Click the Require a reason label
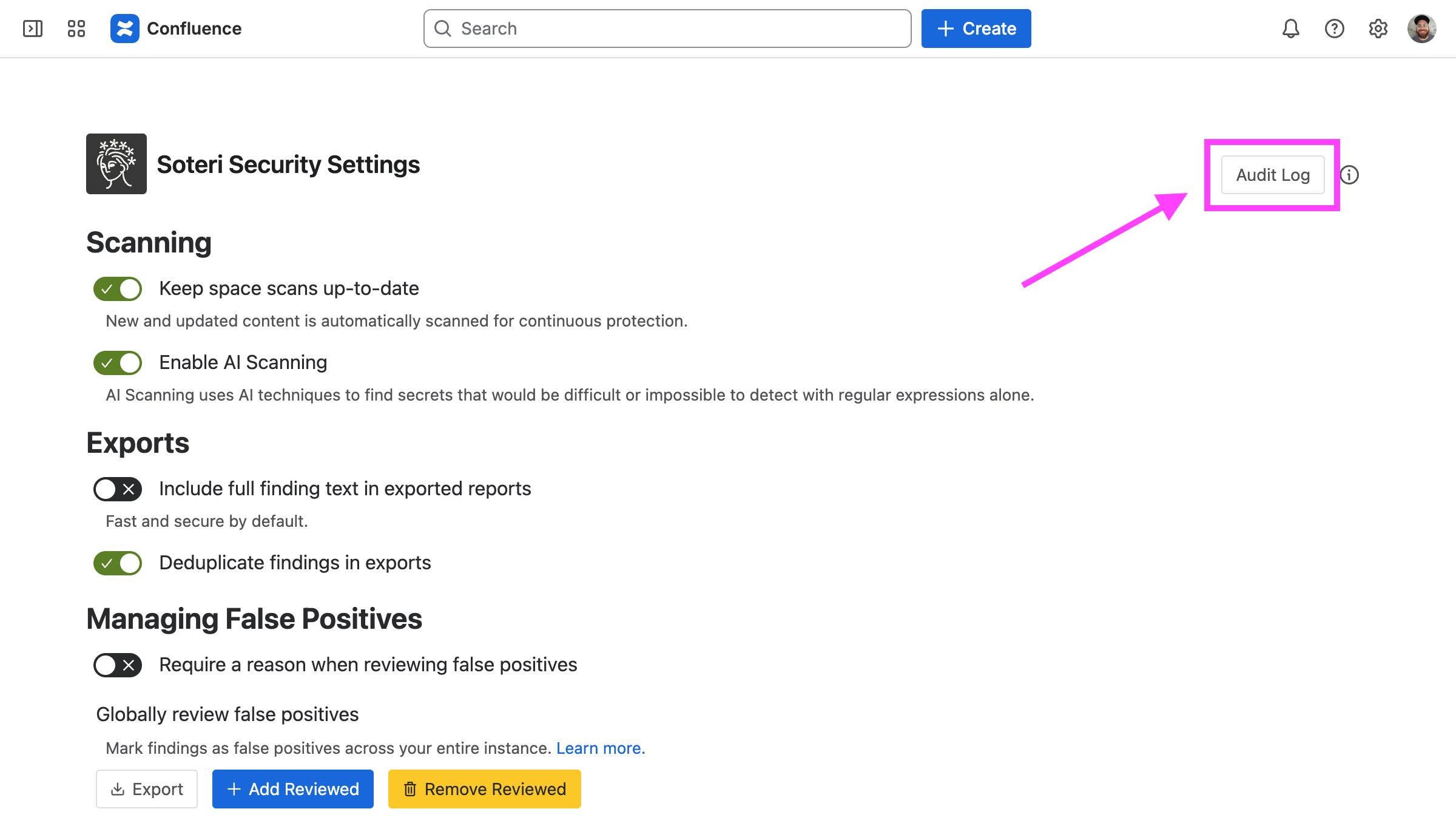 pyautogui.click(x=368, y=665)
